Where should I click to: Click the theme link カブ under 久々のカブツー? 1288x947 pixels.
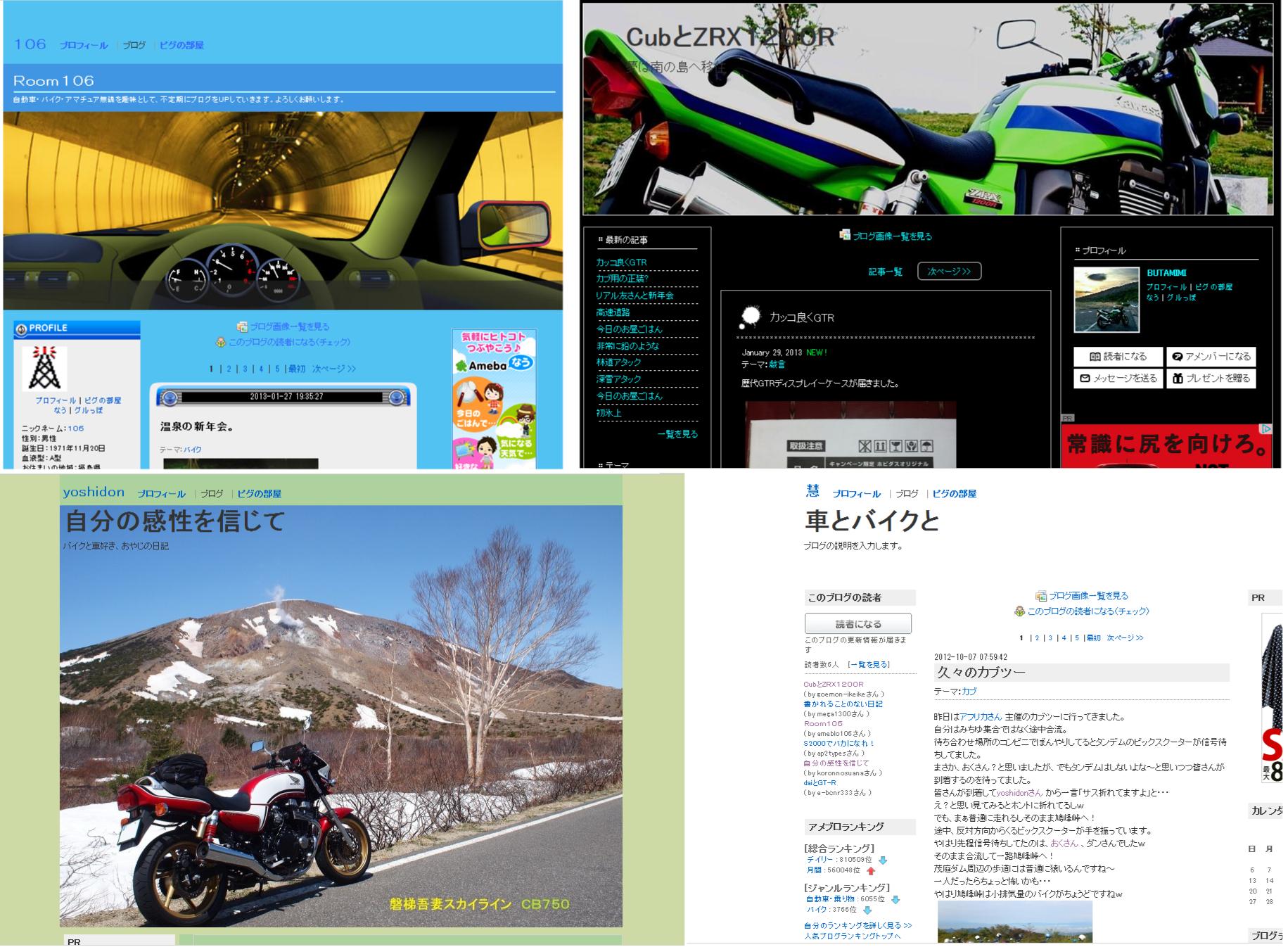(x=969, y=692)
